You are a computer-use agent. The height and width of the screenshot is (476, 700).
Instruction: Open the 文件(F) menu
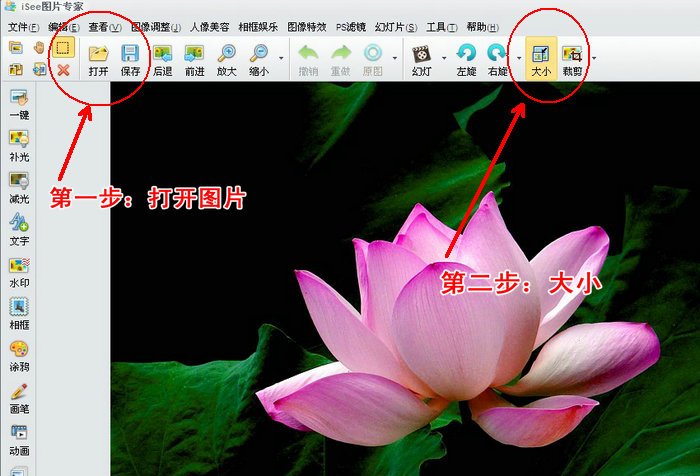tap(24, 27)
